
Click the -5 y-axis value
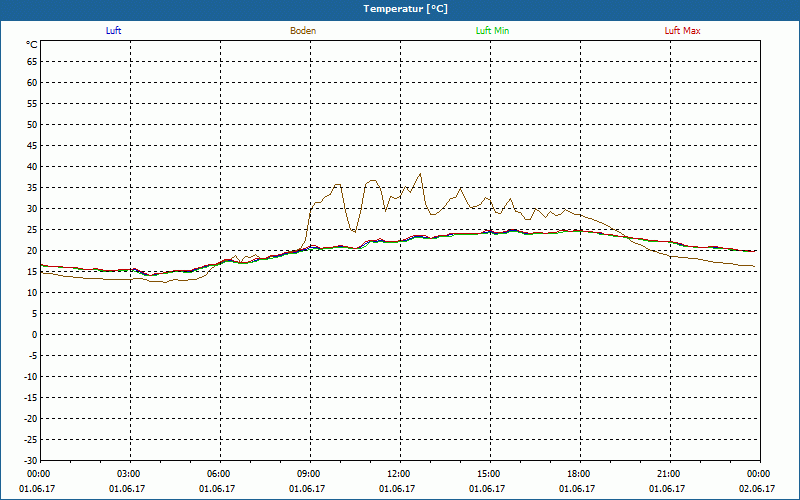coord(33,356)
